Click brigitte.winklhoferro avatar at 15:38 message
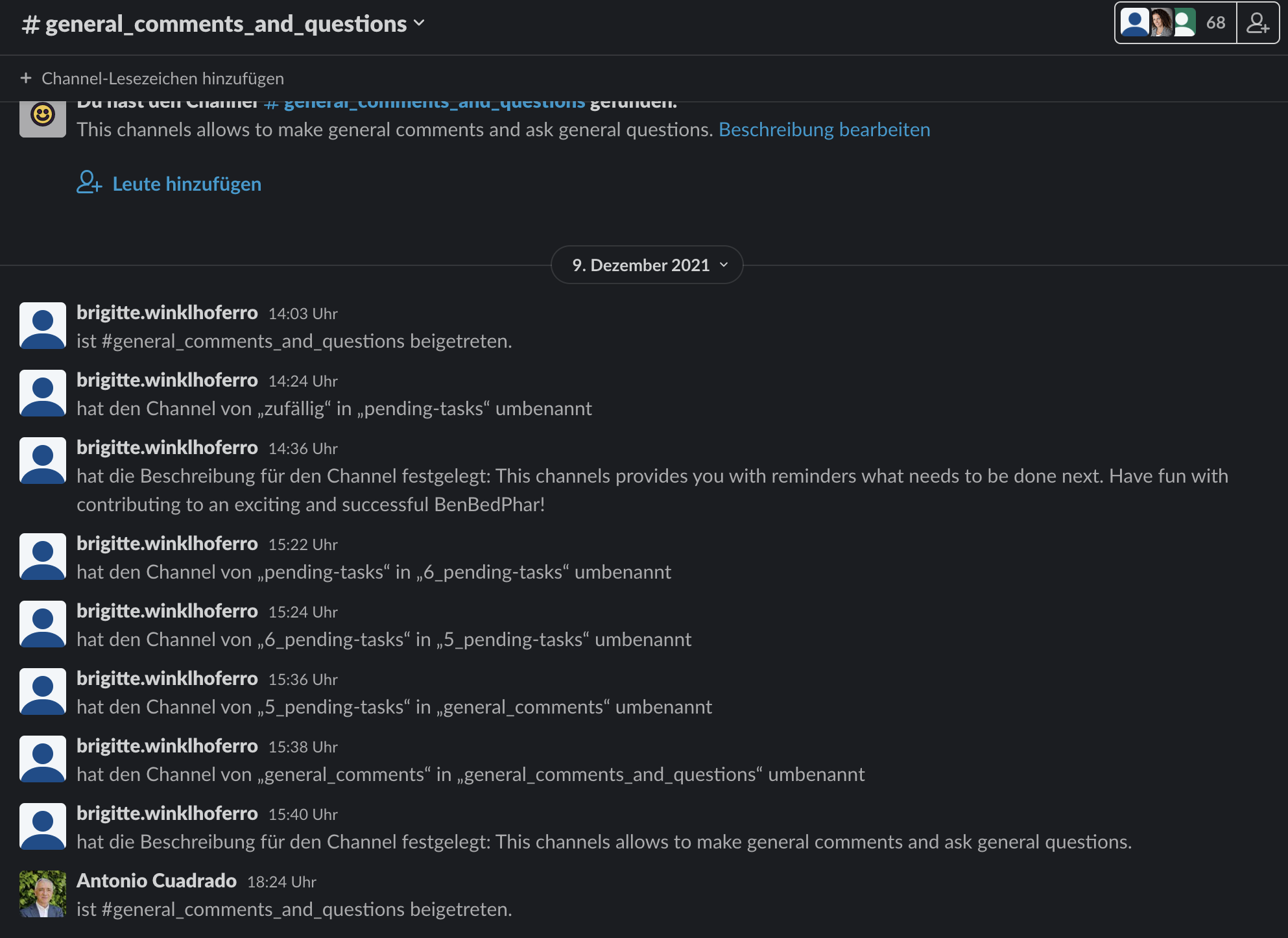 click(43, 759)
